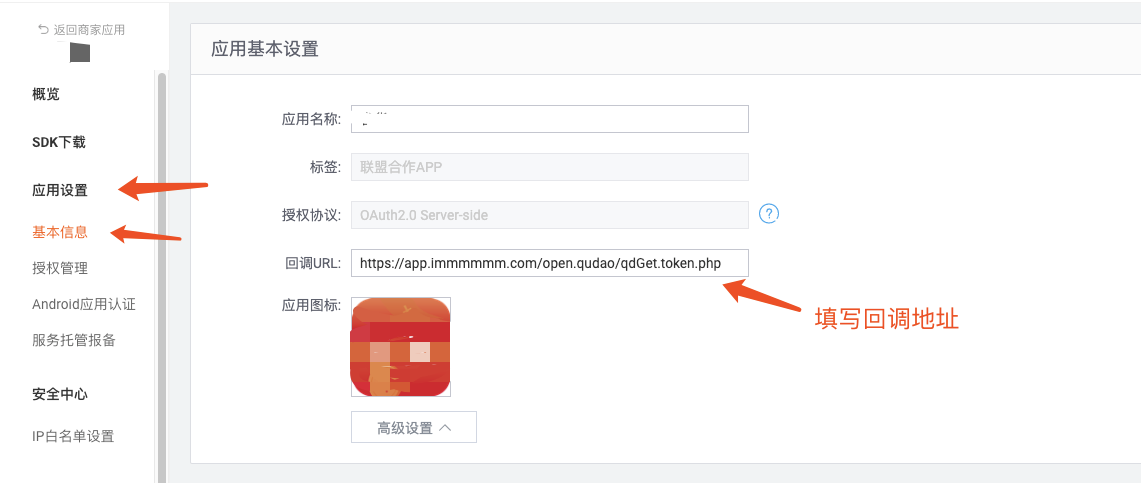Open the SDK下载 menu item

[59, 143]
